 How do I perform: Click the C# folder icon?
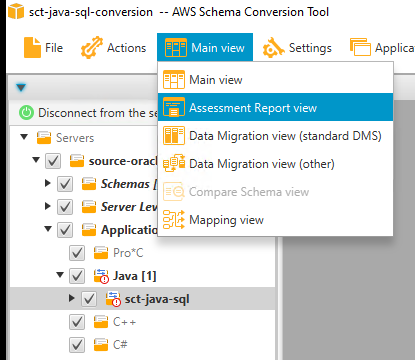click(x=101, y=345)
